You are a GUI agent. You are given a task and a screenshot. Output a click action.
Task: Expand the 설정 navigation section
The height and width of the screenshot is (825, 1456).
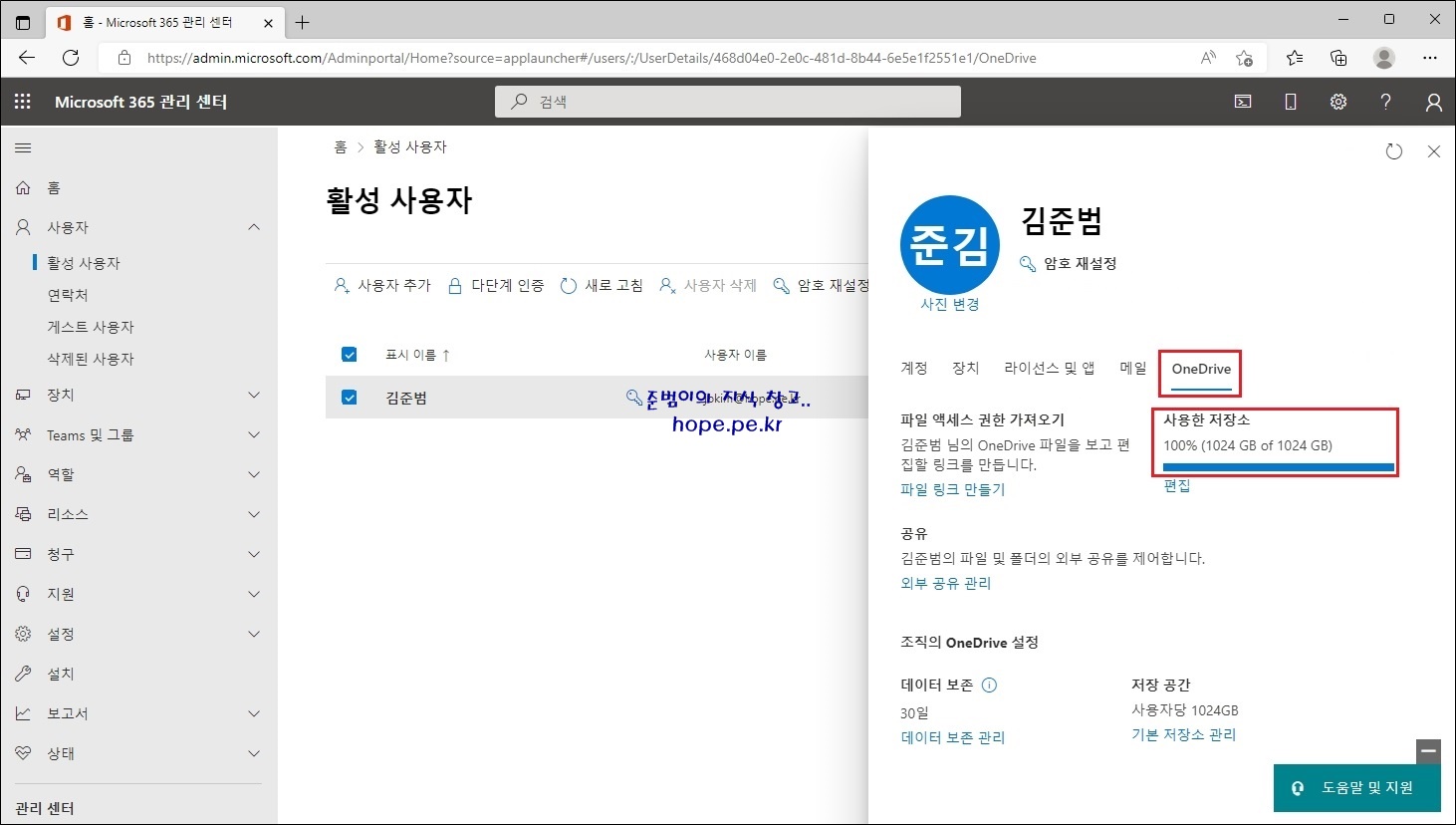coord(254,634)
